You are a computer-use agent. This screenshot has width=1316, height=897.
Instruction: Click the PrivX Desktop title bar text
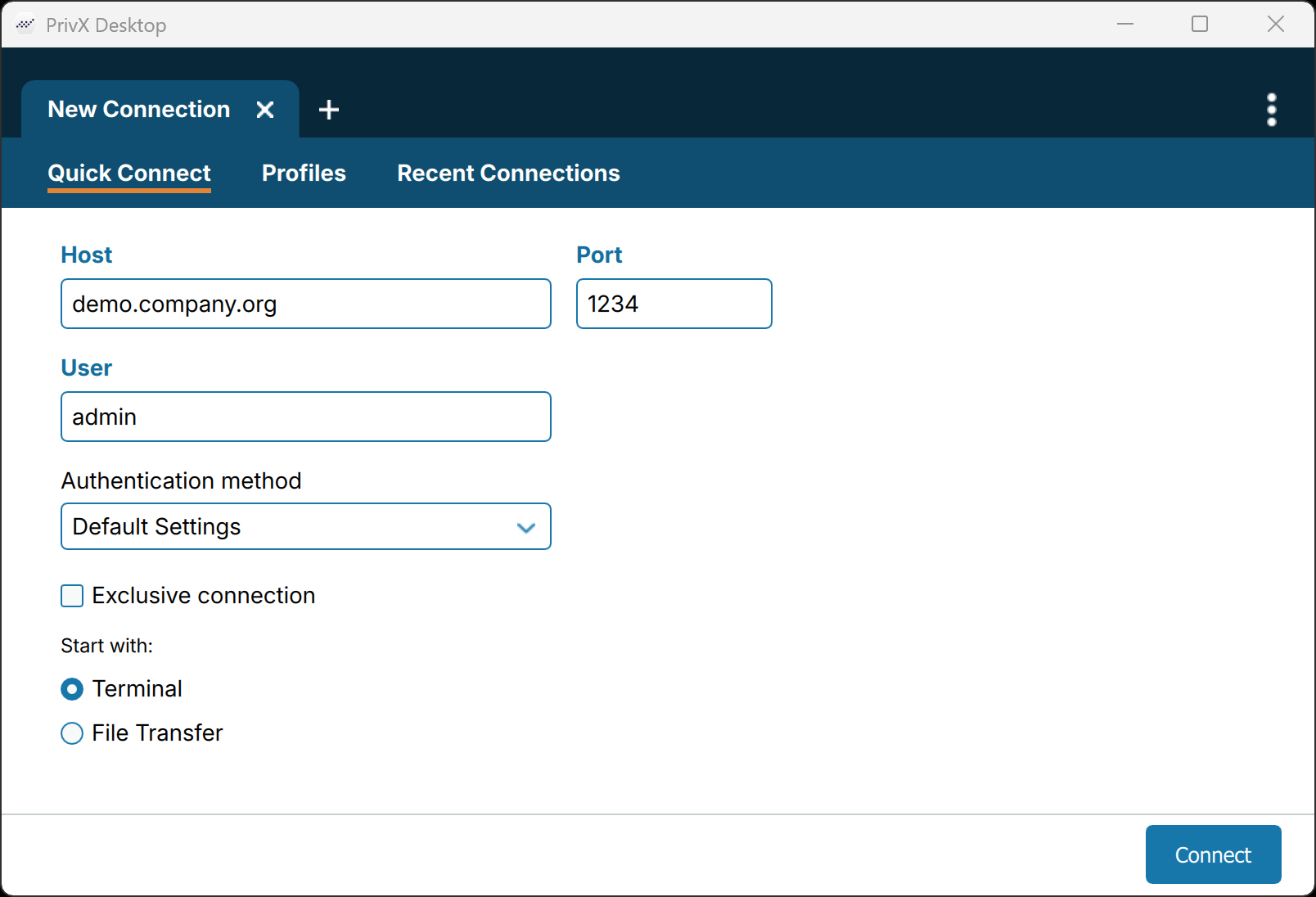(107, 25)
